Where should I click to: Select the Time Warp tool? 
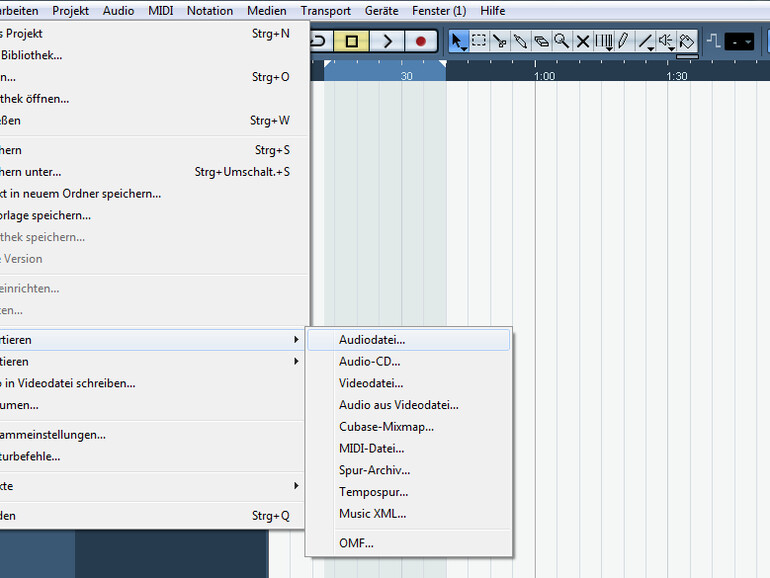point(604,41)
